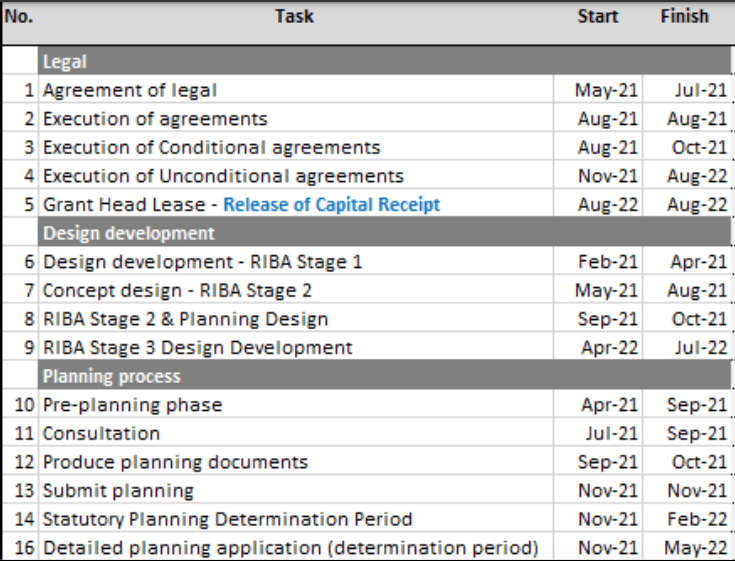Select the Consultation task cell
Viewport: 735px width, 561px height.
point(101,433)
